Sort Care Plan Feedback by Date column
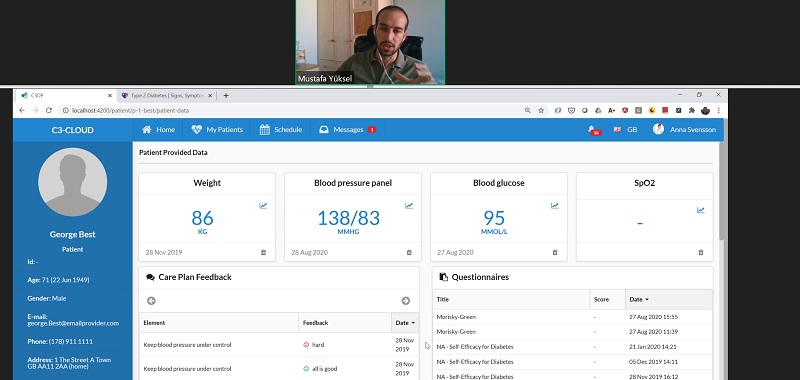The width and height of the screenshot is (800, 380). [405, 323]
